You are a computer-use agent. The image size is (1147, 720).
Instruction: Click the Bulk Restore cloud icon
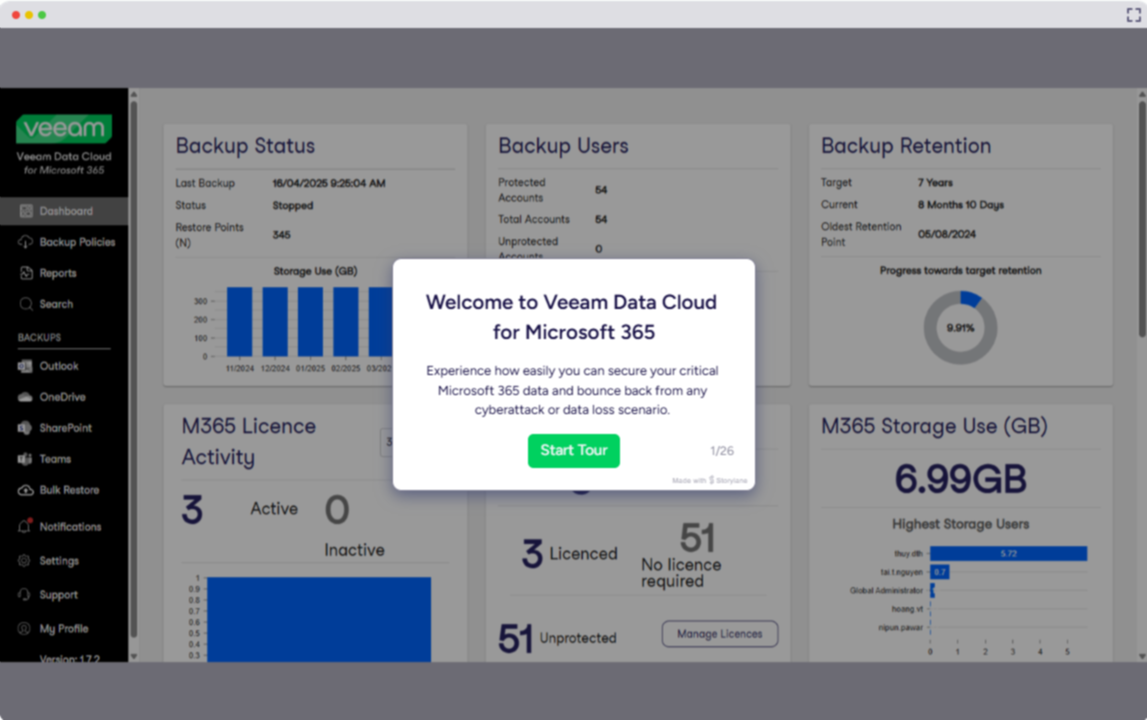point(26,490)
